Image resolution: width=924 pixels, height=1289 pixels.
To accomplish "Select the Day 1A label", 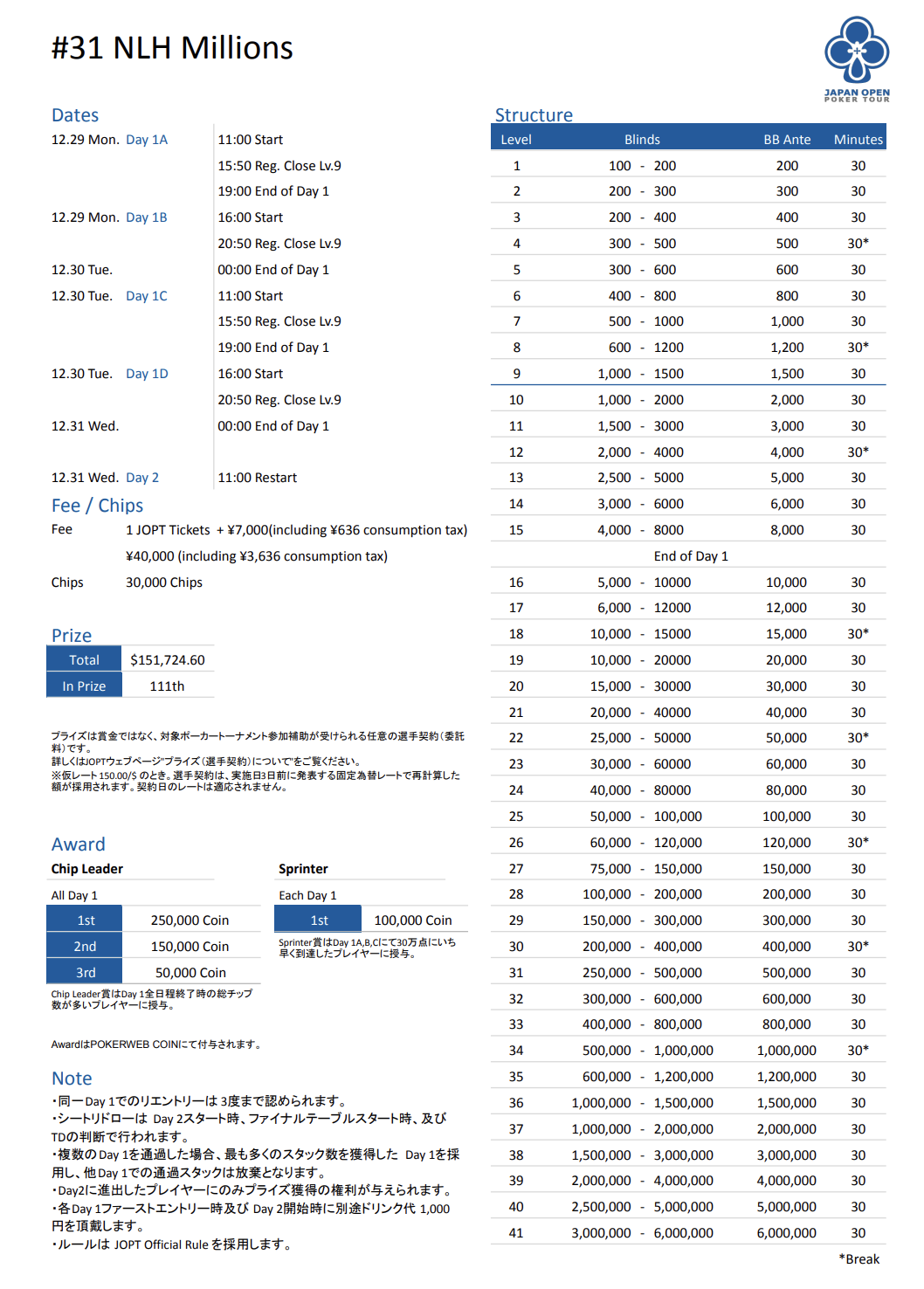I will 146,140.
